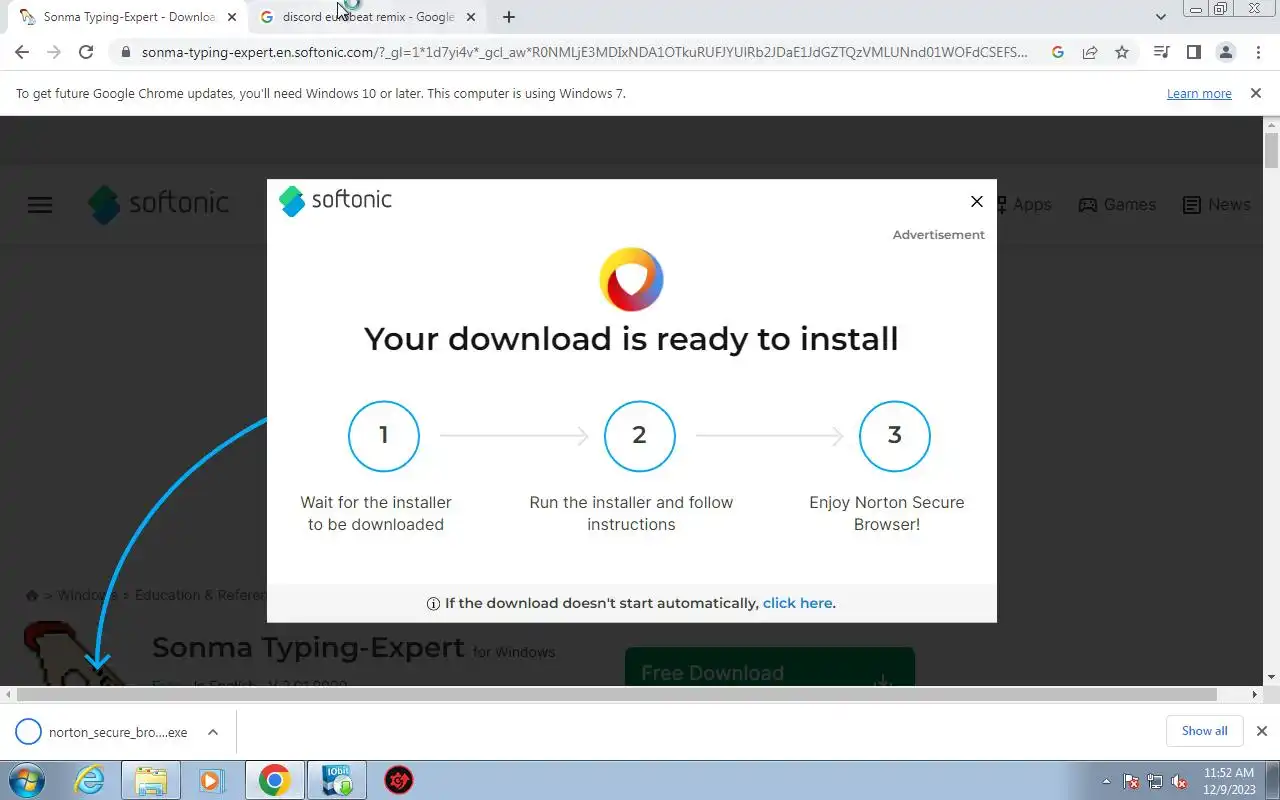Image resolution: width=1280 pixels, height=800 pixels.
Task: Open Windows Explorer from taskbar
Action: 150,780
